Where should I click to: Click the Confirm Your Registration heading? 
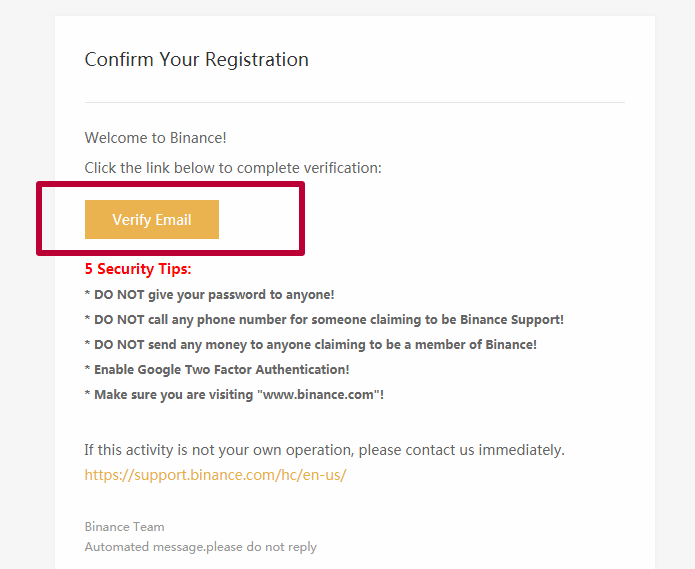pos(197,60)
